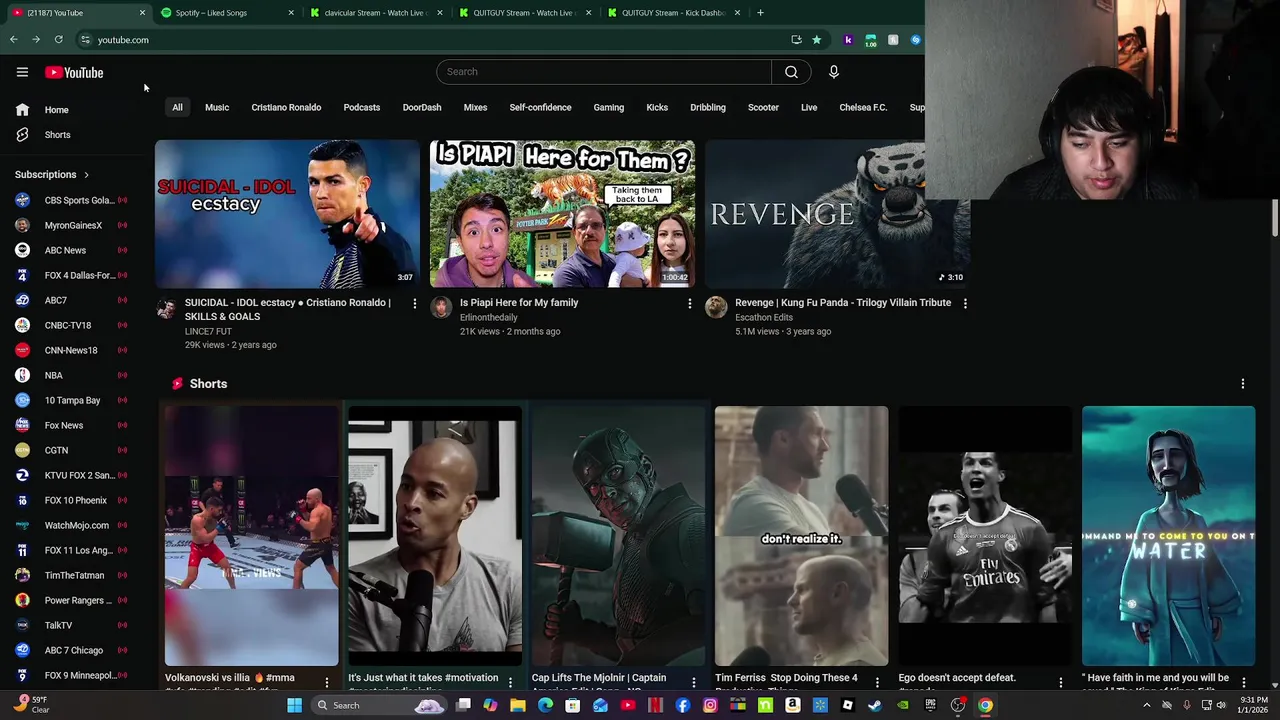
Task: Open the Erlinonthedaily channel link
Action: pyautogui.click(x=489, y=317)
